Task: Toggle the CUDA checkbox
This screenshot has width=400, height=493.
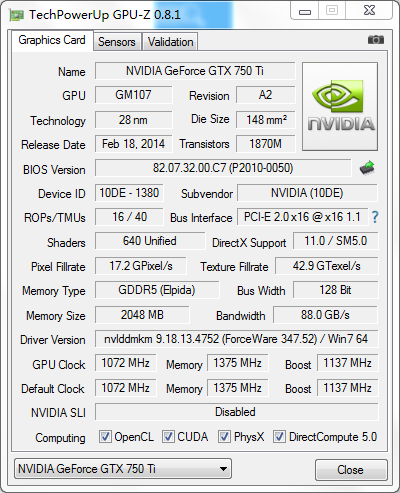Action: pos(168,436)
